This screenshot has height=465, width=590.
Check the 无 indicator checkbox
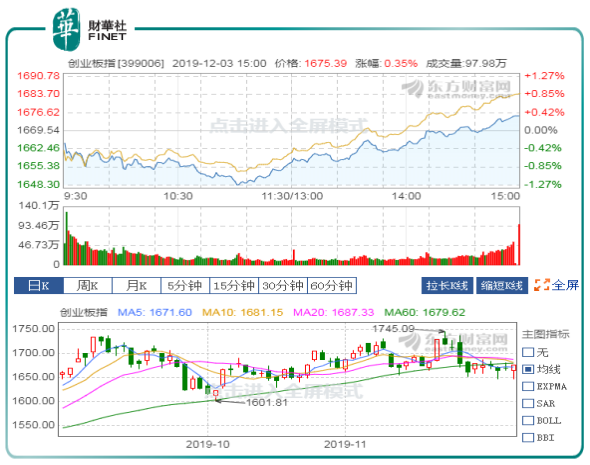528,352
